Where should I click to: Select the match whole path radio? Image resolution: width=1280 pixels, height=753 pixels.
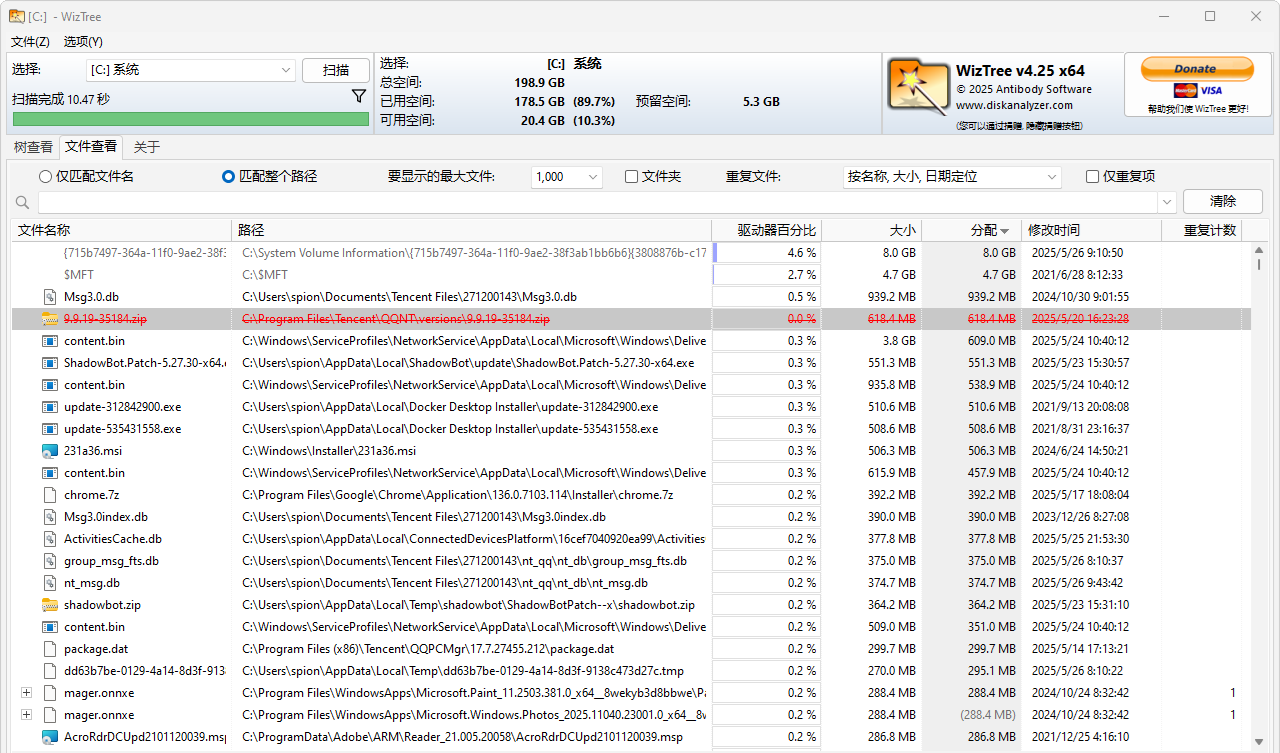point(228,176)
